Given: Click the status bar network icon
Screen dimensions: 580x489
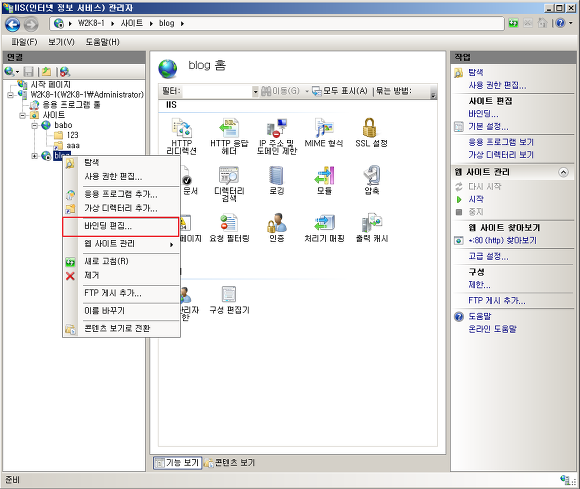Looking at the screenshot, I should [565, 480].
